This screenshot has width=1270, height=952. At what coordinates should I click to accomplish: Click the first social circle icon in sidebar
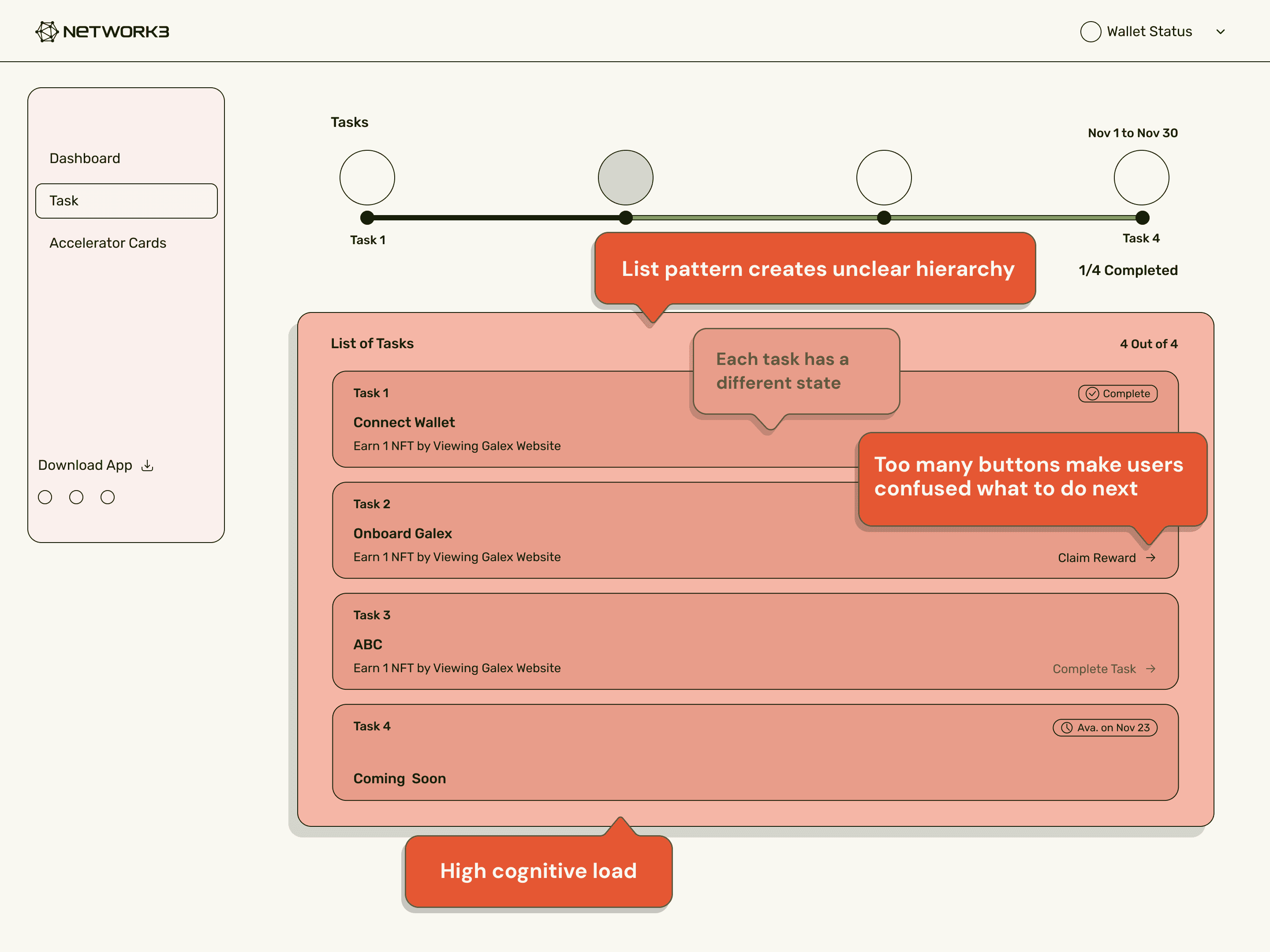coord(45,497)
